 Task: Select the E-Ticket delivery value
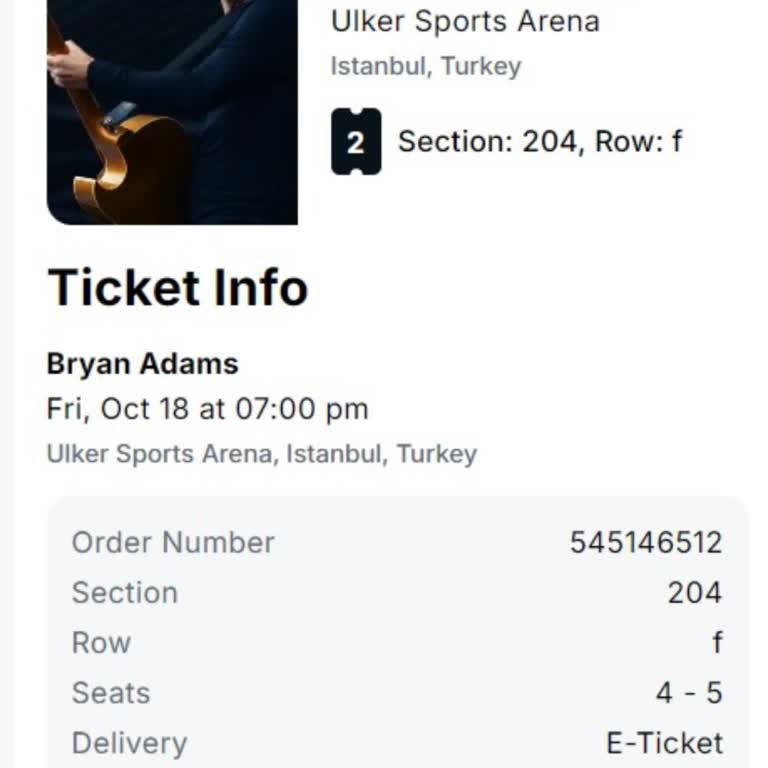point(664,743)
